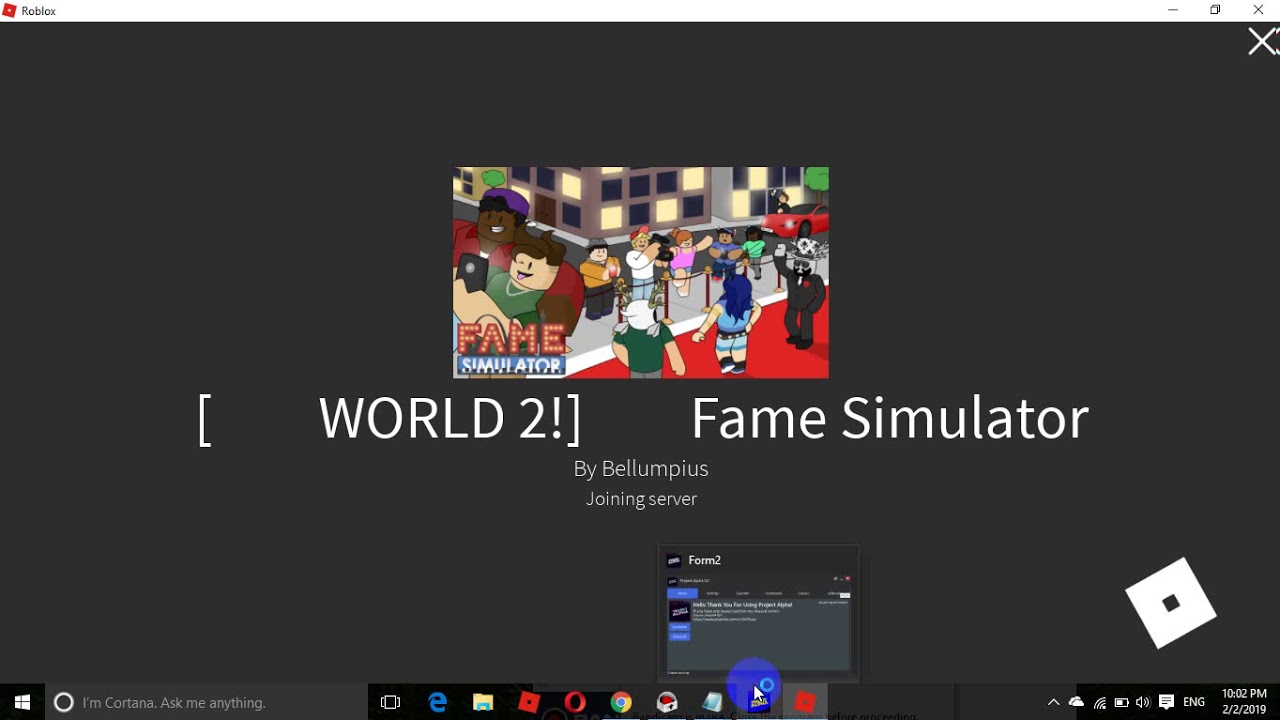The height and width of the screenshot is (720, 1280).
Task: Open the Action Center notifications icon
Action: pyautogui.click(x=1166, y=702)
